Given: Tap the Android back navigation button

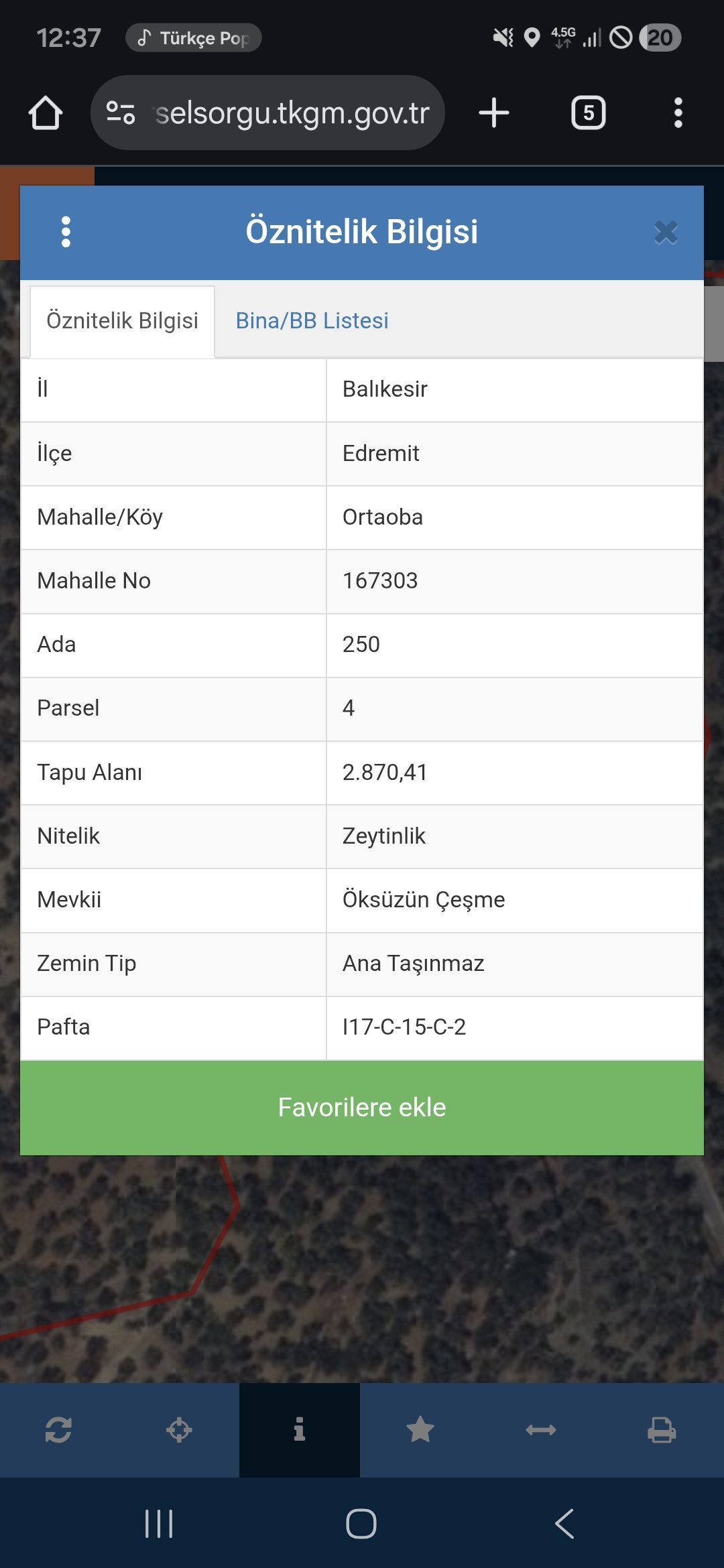Looking at the screenshot, I should click(x=564, y=1524).
